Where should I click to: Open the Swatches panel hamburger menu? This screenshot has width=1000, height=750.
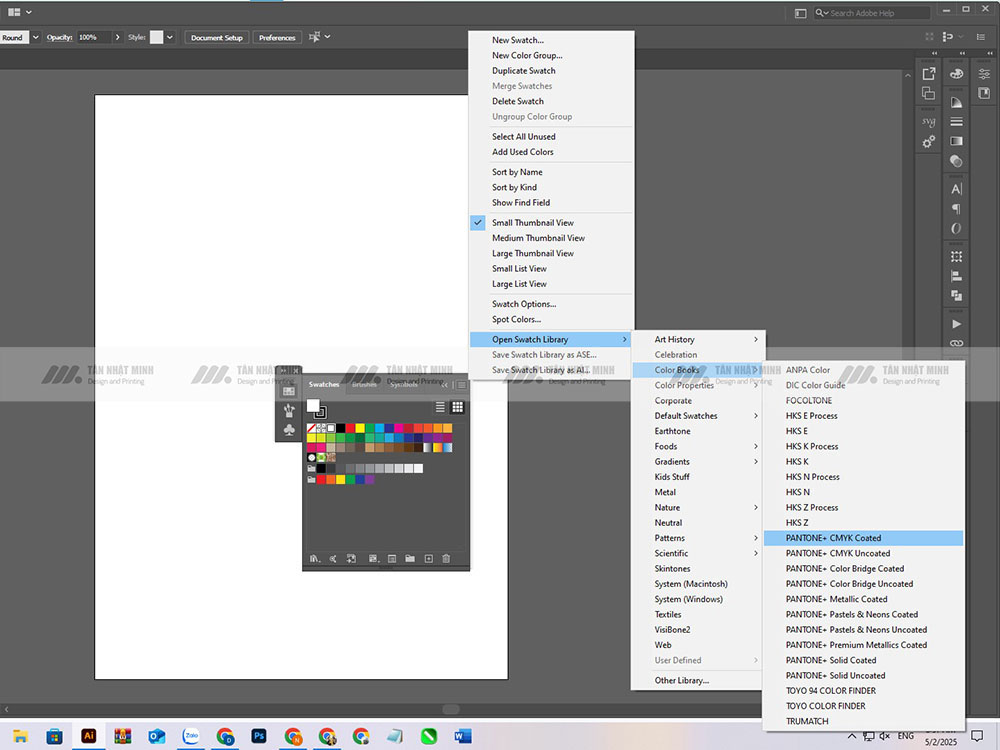tap(462, 385)
